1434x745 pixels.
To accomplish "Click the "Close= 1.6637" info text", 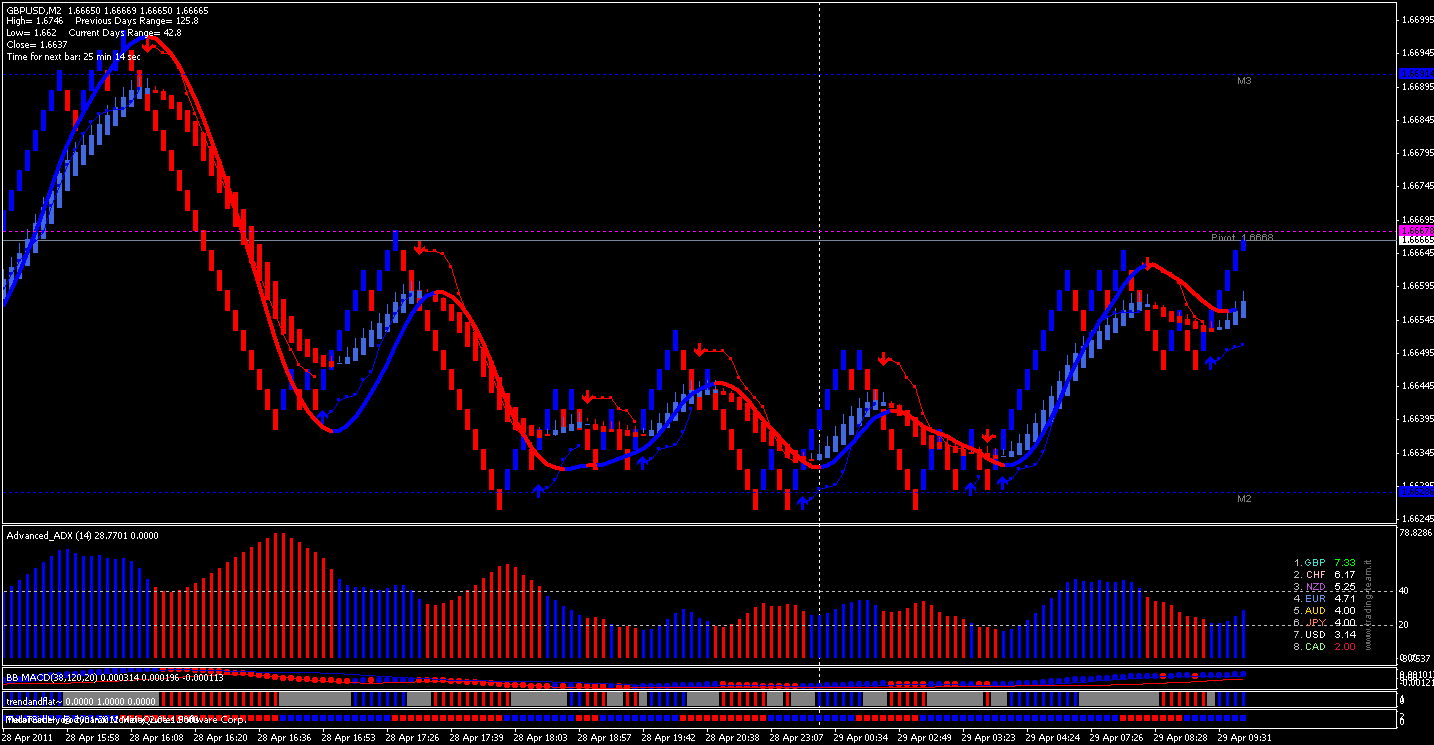I will click(37, 45).
